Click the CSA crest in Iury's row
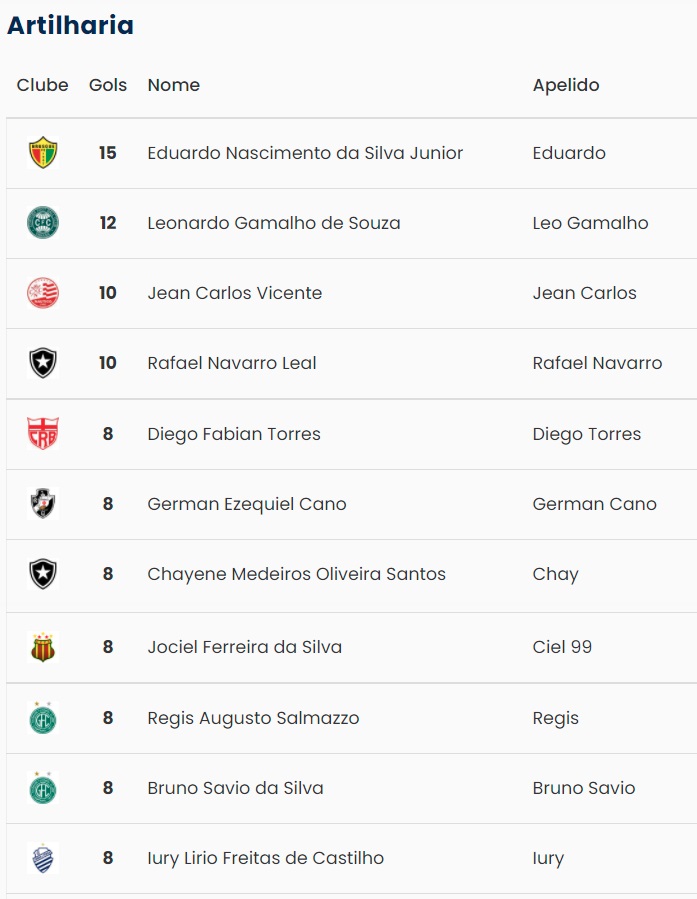Image resolution: width=697 pixels, height=899 pixels. (x=43, y=858)
